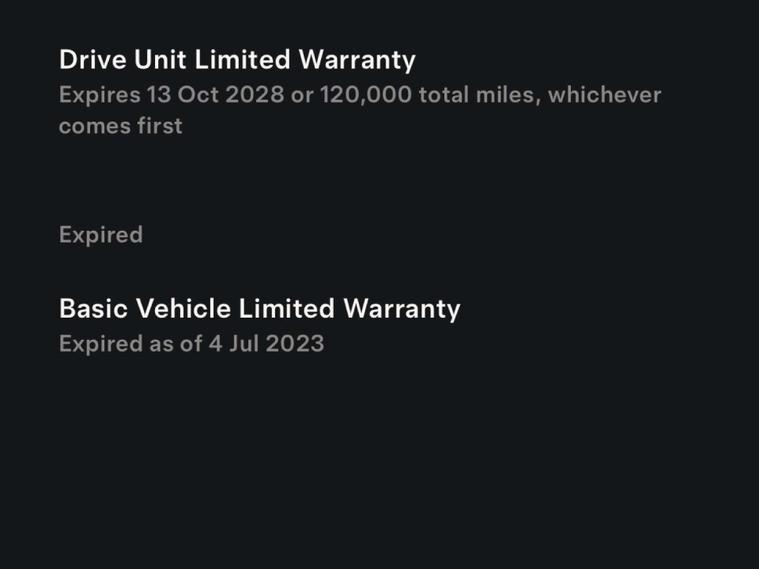759x569 pixels.
Task: Click the year "2023" under Basic Vehicle warranty
Action: point(295,344)
